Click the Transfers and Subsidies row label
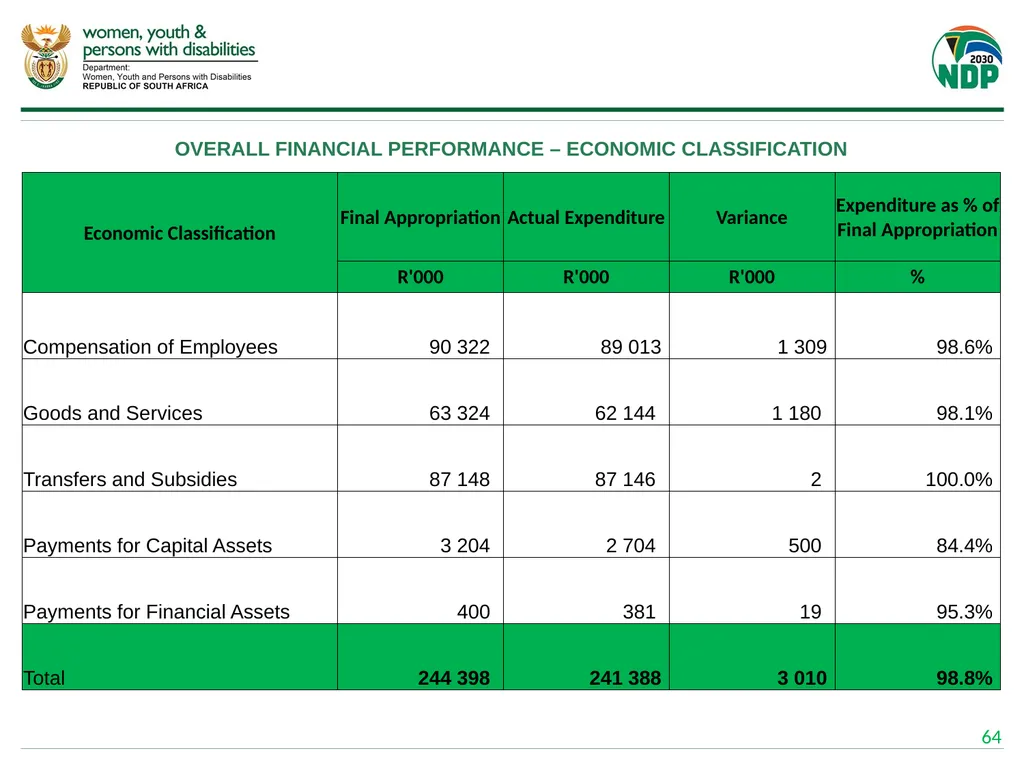Screen dimensions: 1024x768 [x=130, y=479]
